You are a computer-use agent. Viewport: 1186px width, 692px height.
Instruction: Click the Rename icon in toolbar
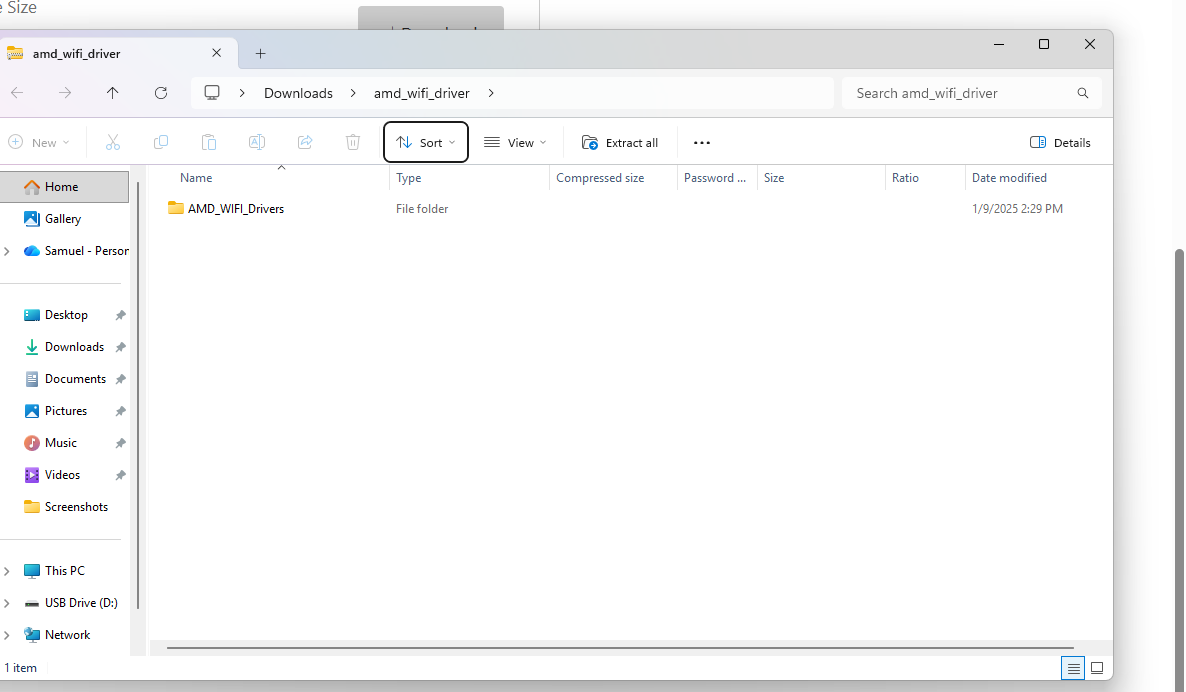[256, 142]
